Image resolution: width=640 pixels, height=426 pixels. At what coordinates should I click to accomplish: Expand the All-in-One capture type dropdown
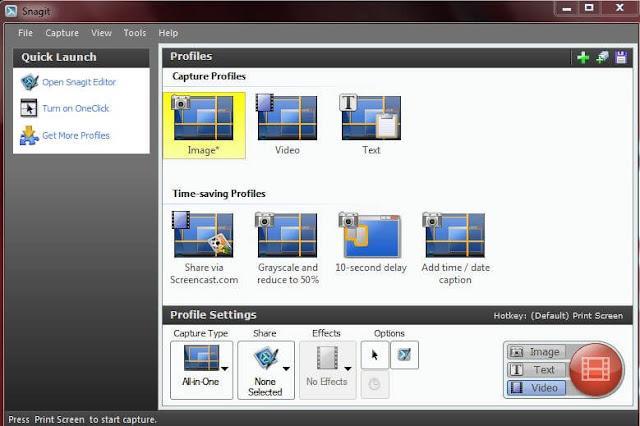(225, 368)
